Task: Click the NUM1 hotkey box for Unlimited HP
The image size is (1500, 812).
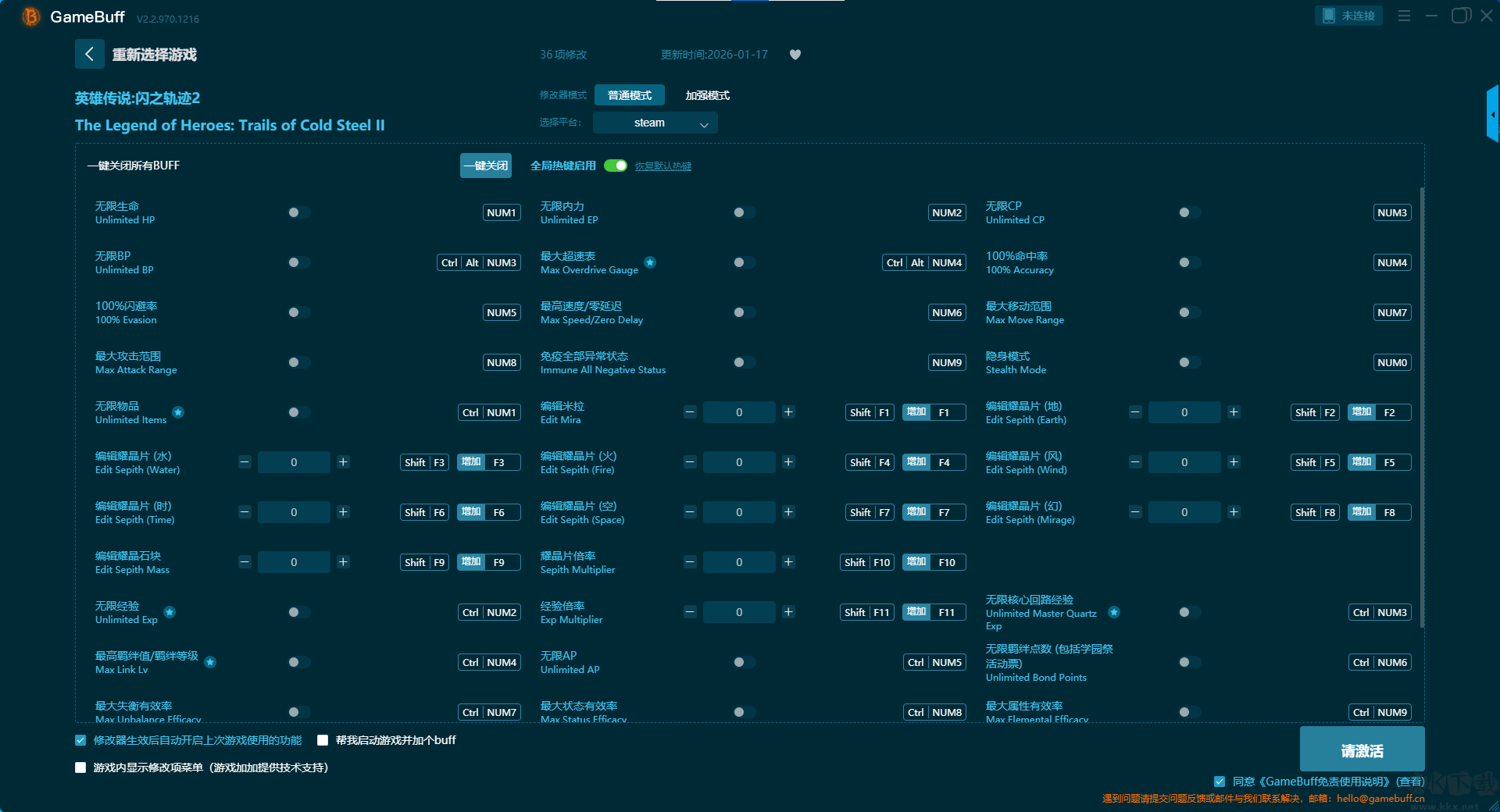Action: pos(502,212)
